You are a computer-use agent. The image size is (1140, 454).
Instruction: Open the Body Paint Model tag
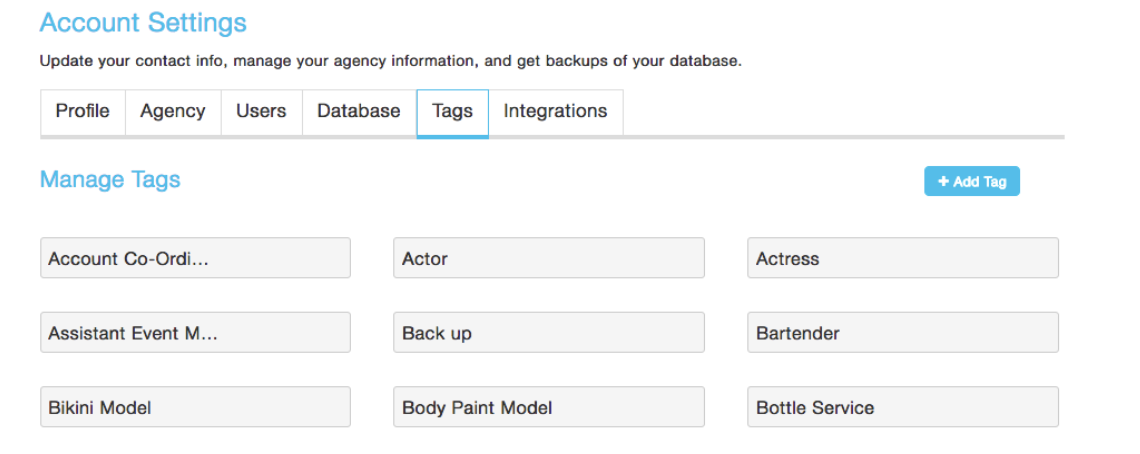pyautogui.click(x=548, y=408)
